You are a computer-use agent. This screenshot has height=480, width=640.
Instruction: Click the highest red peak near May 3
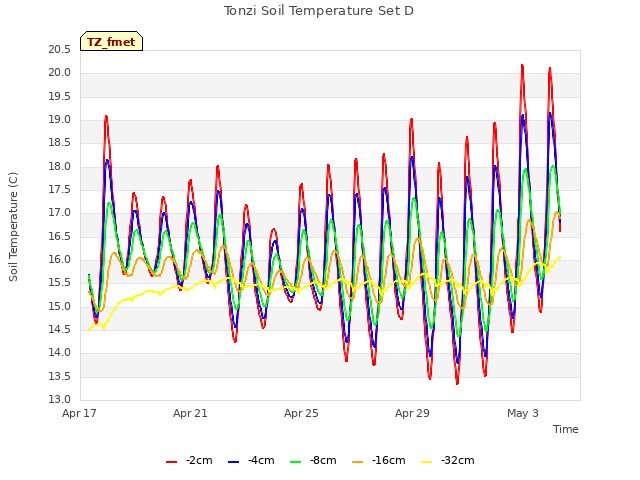(x=522, y=65)
